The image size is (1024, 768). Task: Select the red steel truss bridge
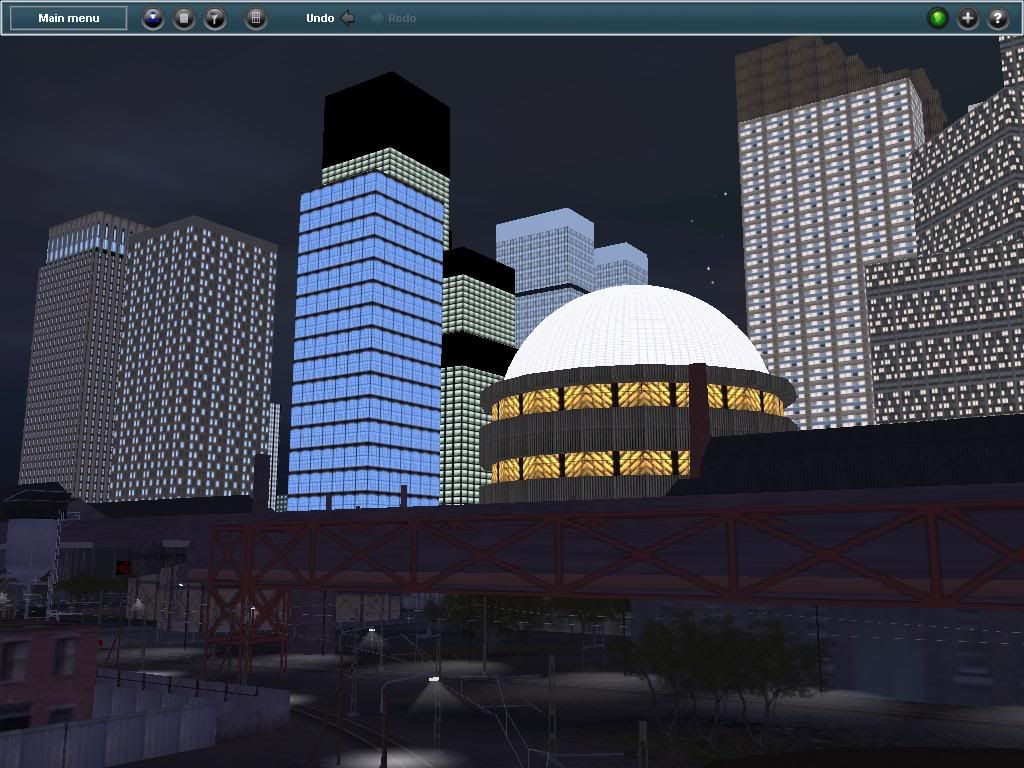click(600, 552)
